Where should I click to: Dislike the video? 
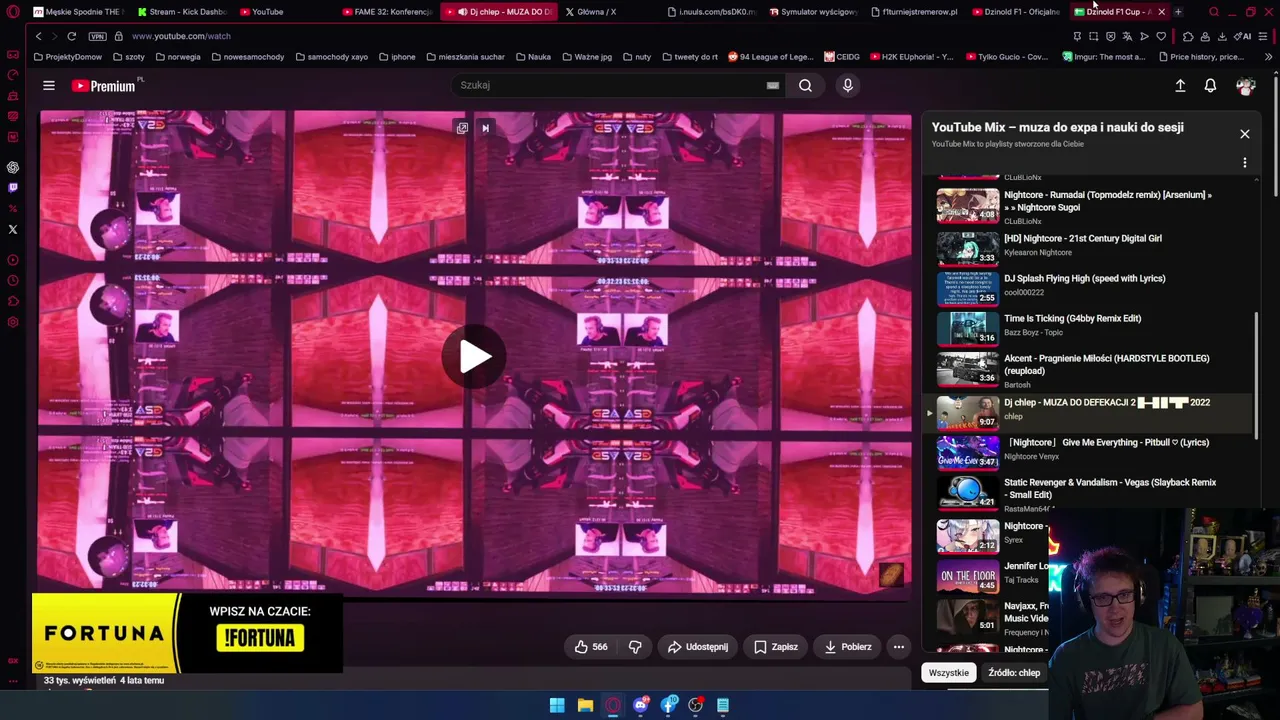[x=635, y=647]
